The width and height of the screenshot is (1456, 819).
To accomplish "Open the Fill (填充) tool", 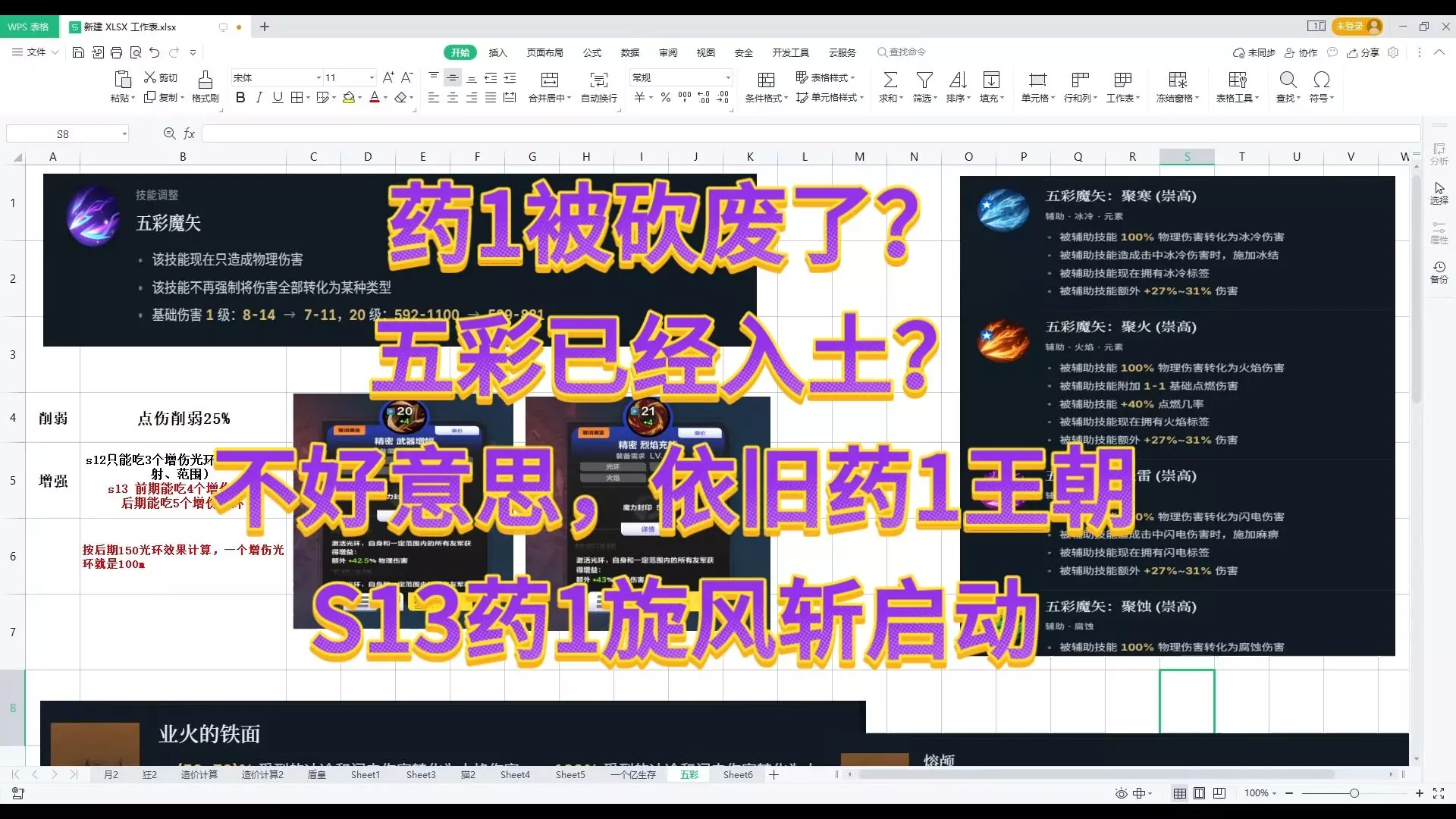I will point(991,86).
